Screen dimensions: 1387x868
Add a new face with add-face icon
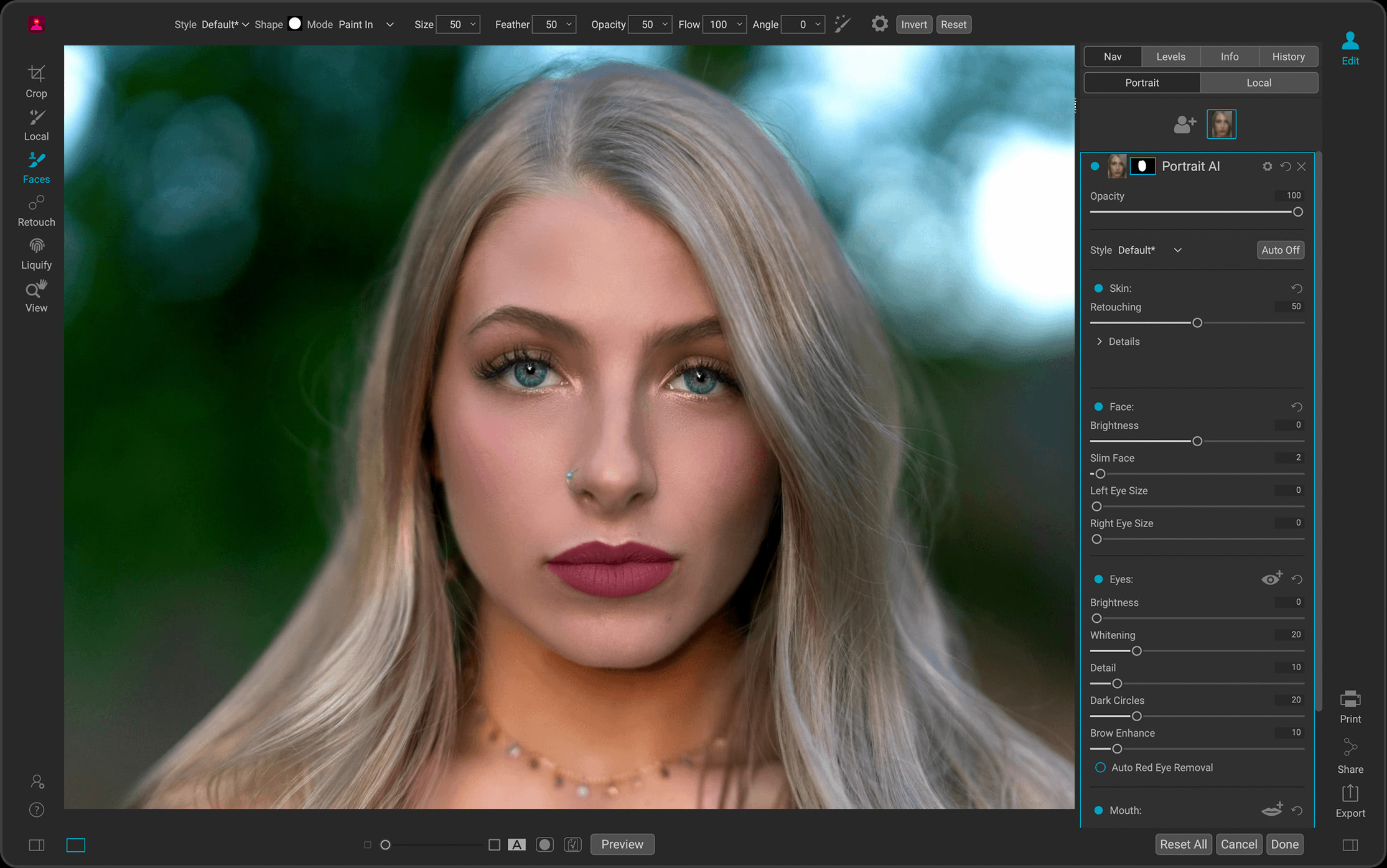coord(1184,124)
